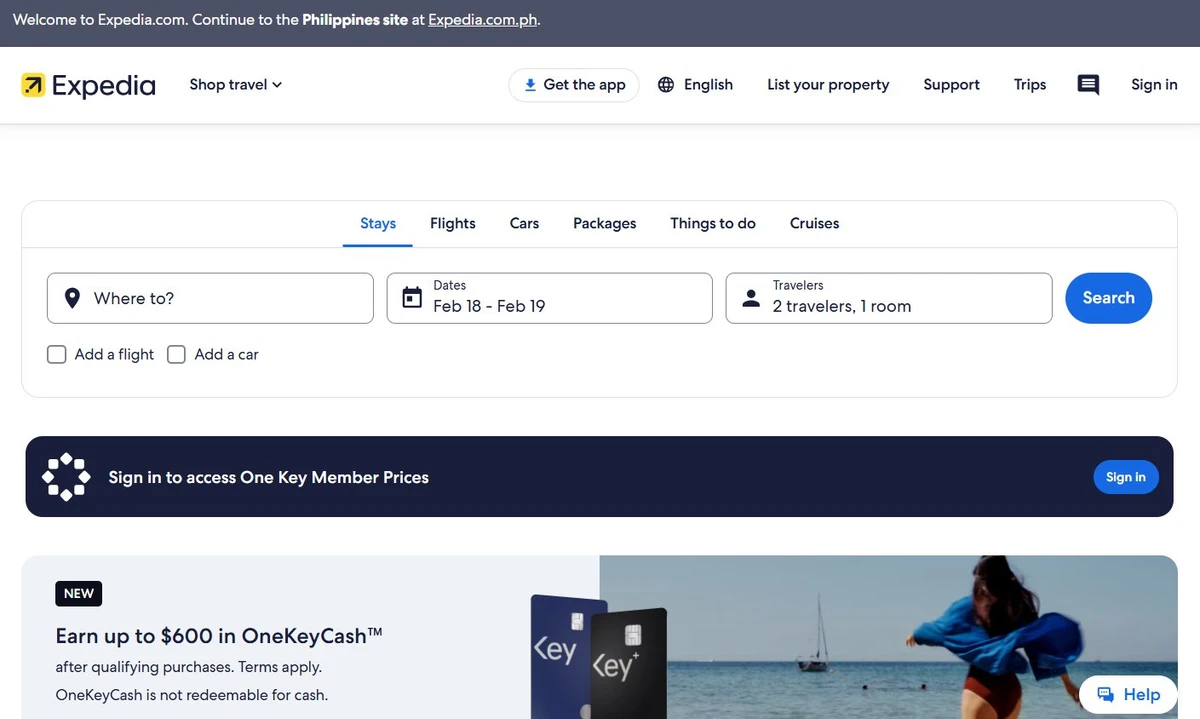Click the location pin icon
The image size is (1200, 719).
point(72,298)
